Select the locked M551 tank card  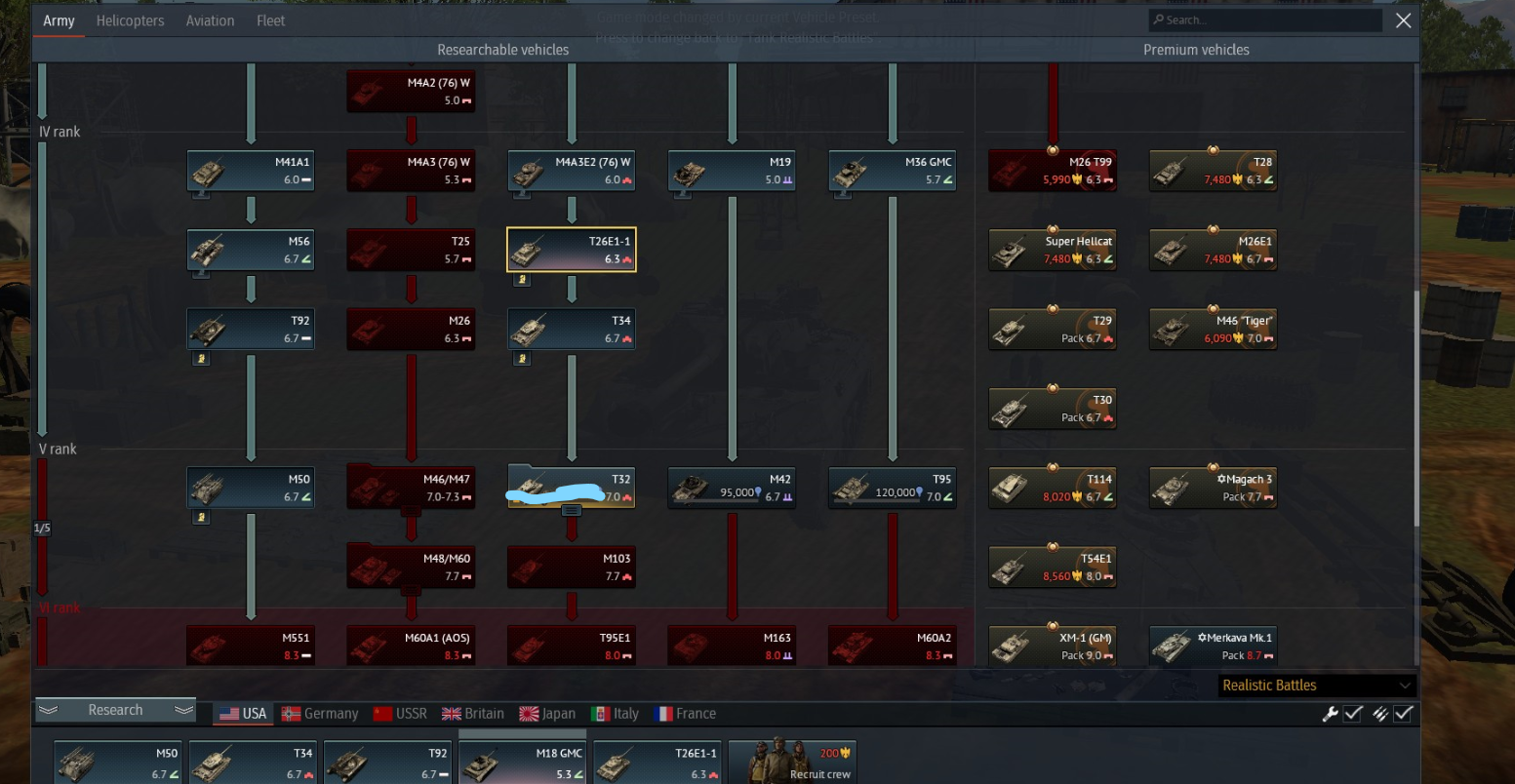click(251, 646)
